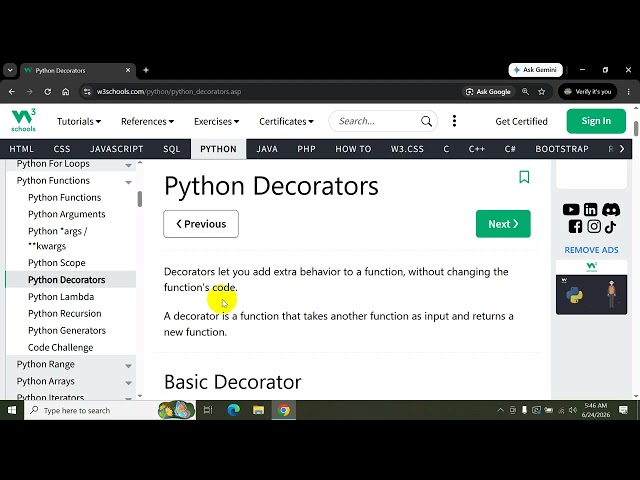
Task: Click the Task View taskbar icon
Action: coord(208,410)
